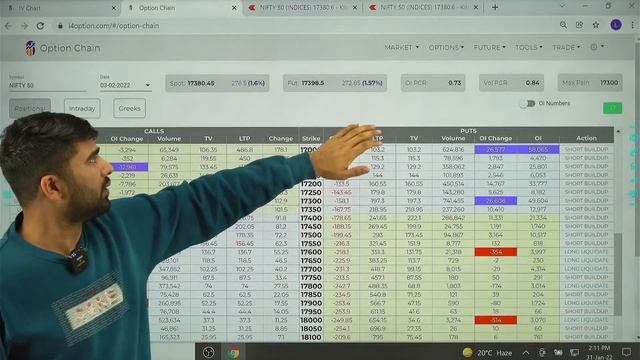Select the Greeks view button
Viewport: 640px width, 360px height.
[129, 109]
